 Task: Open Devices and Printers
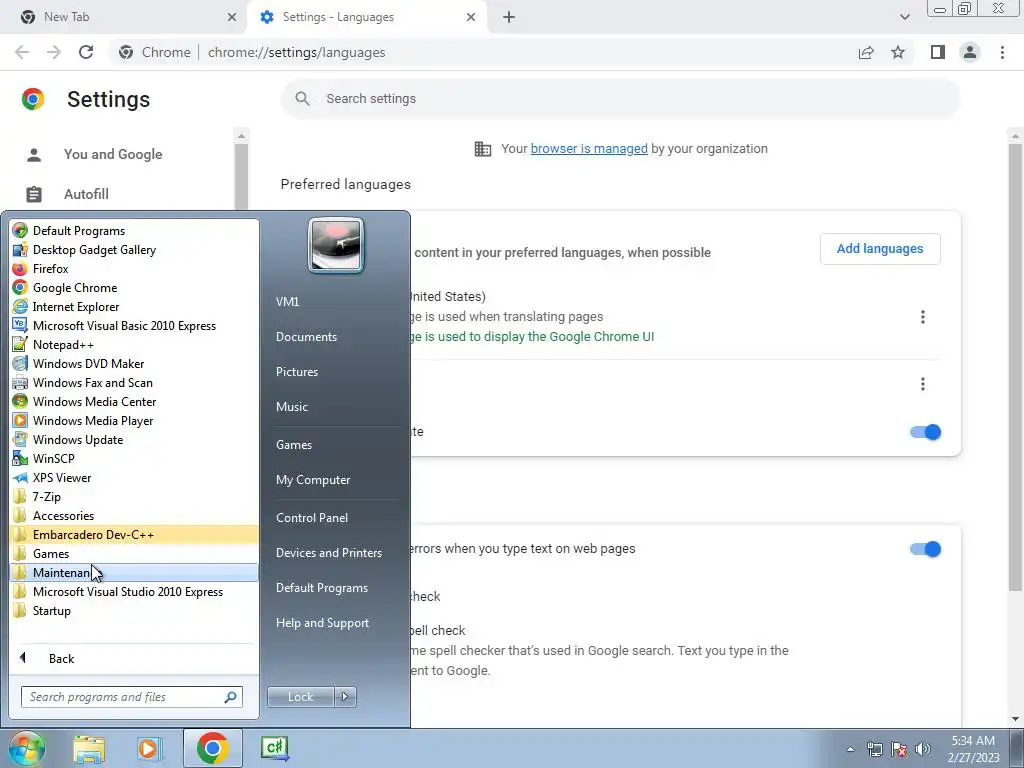point(329,552)
